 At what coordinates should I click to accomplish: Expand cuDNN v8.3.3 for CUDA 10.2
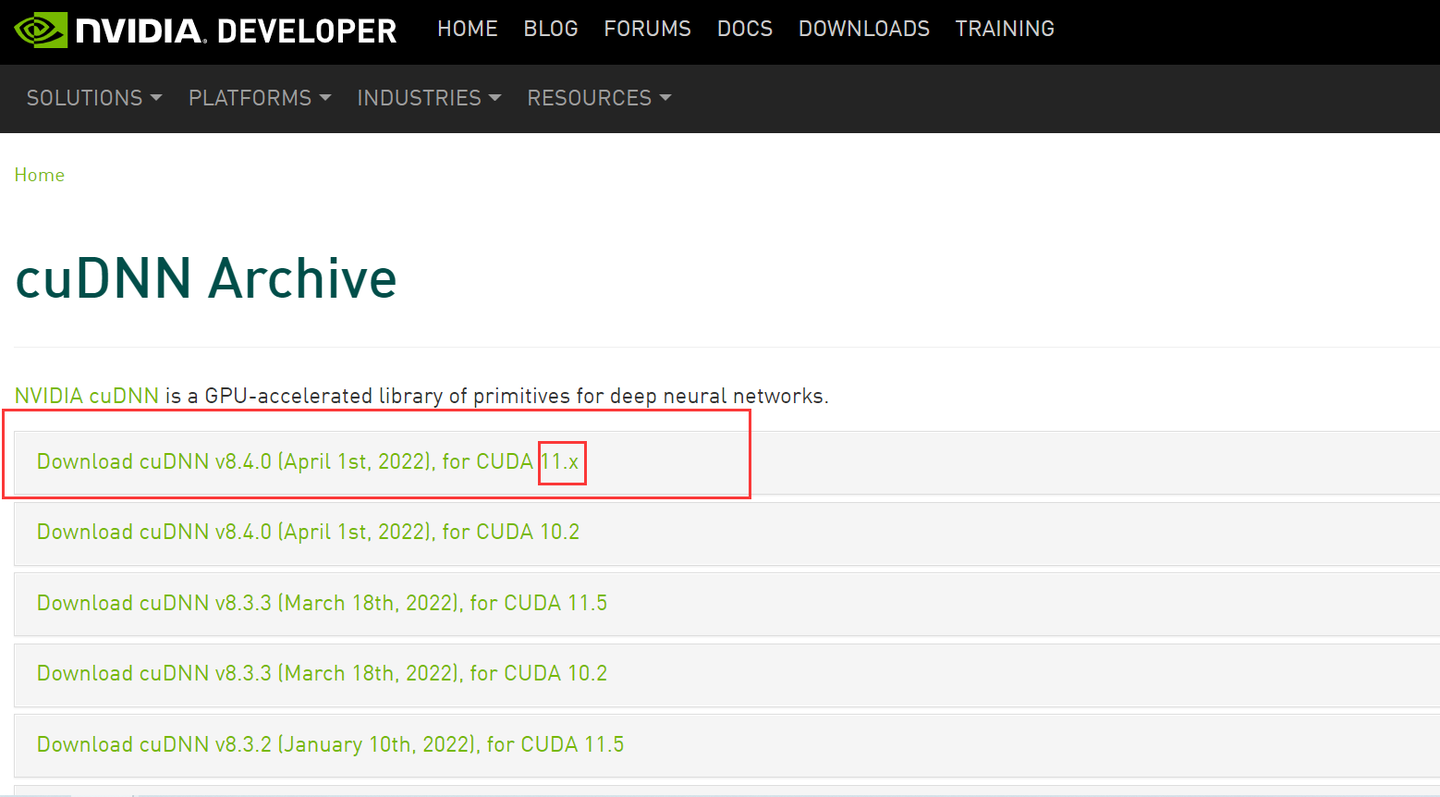coord(322,674)
